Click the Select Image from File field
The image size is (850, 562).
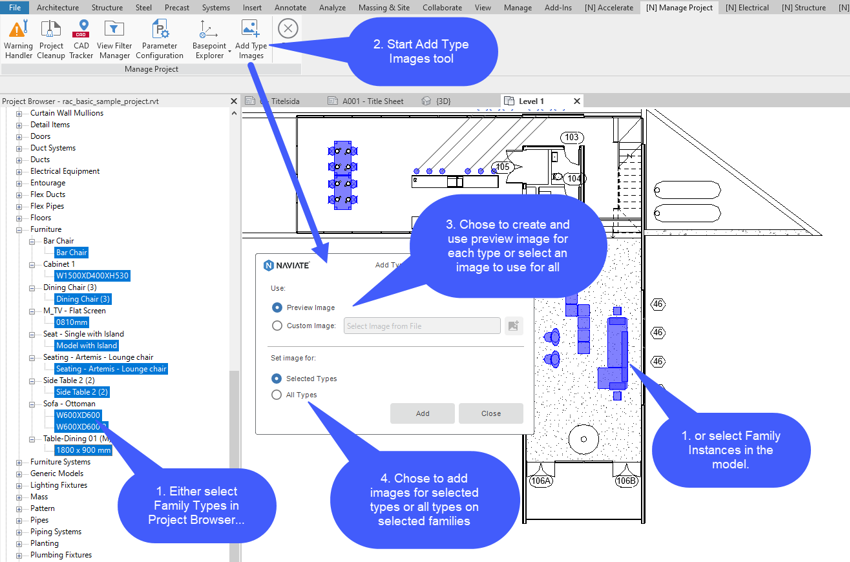(422, 326)
